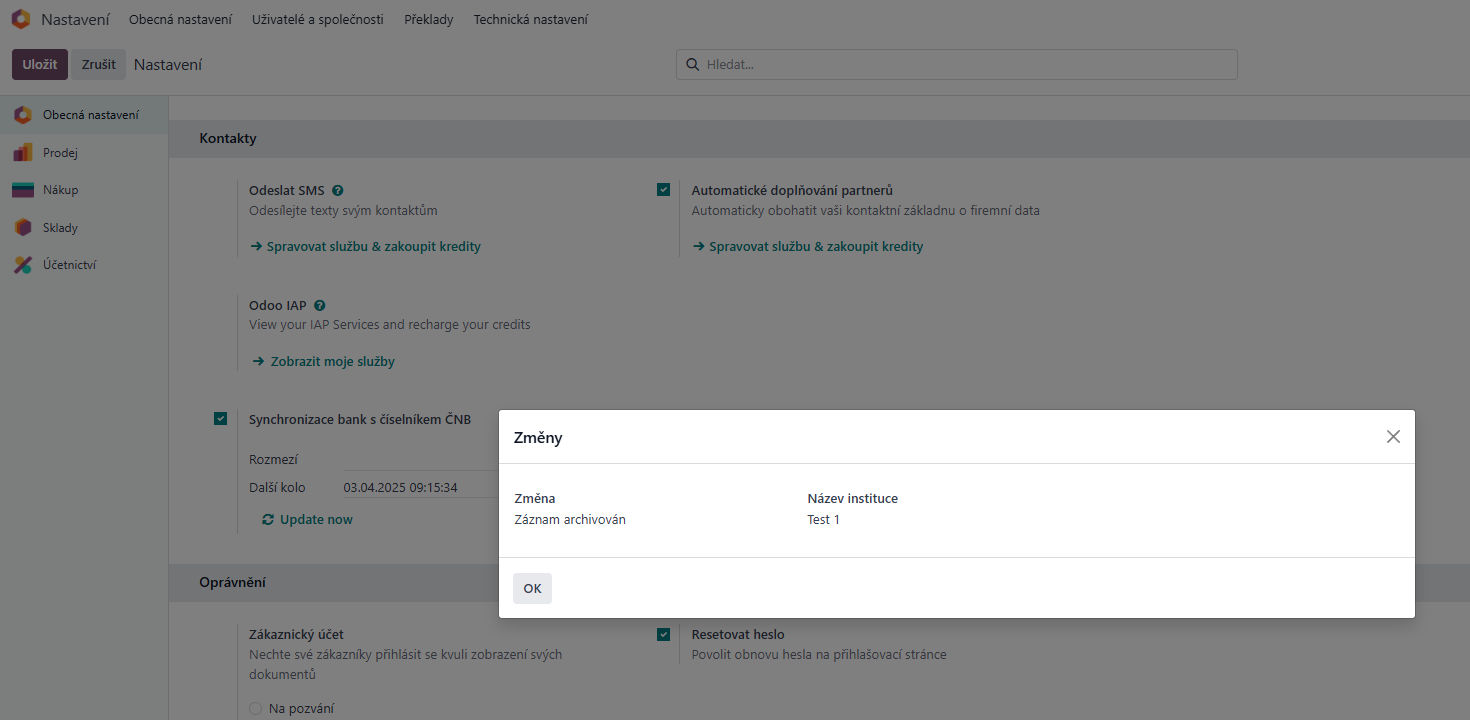
Task: Open the Účetnictví settings section icon
Action: click(x=23, y=265)
